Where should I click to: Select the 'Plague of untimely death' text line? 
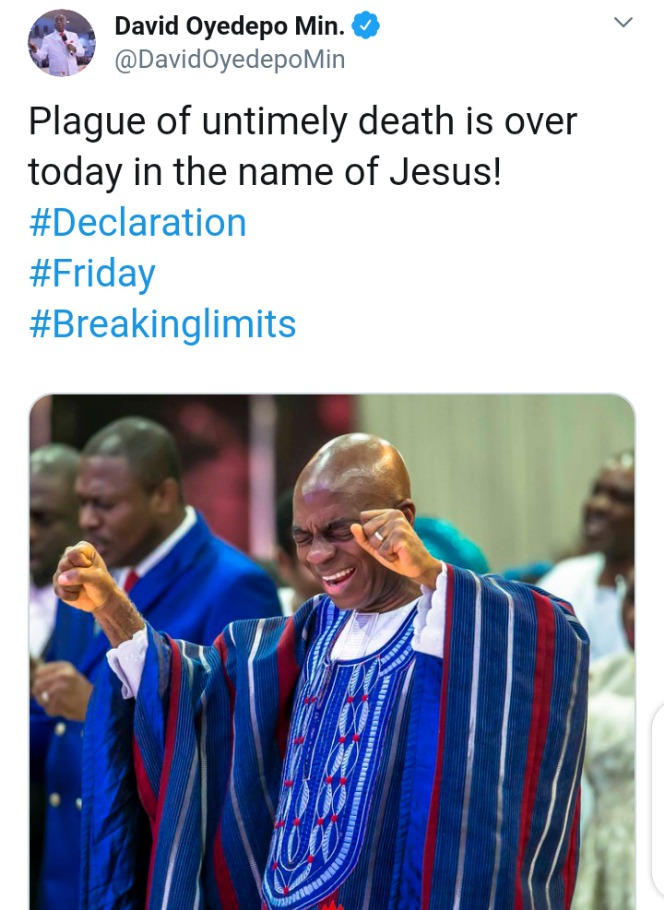[302, 122]
